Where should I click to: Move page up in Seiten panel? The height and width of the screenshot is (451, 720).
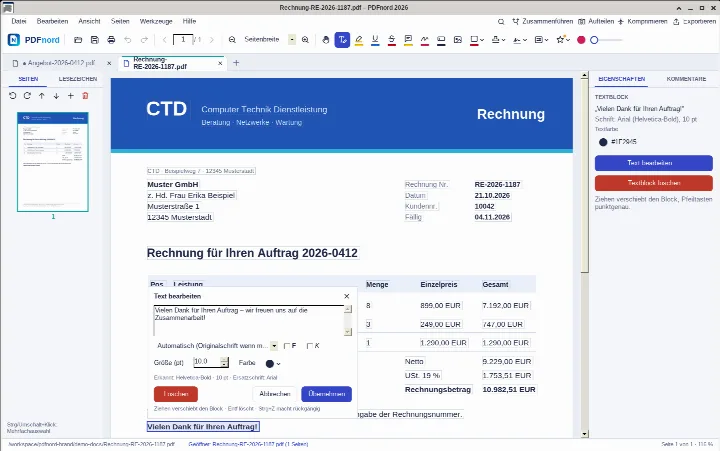(x=42, y=96)
